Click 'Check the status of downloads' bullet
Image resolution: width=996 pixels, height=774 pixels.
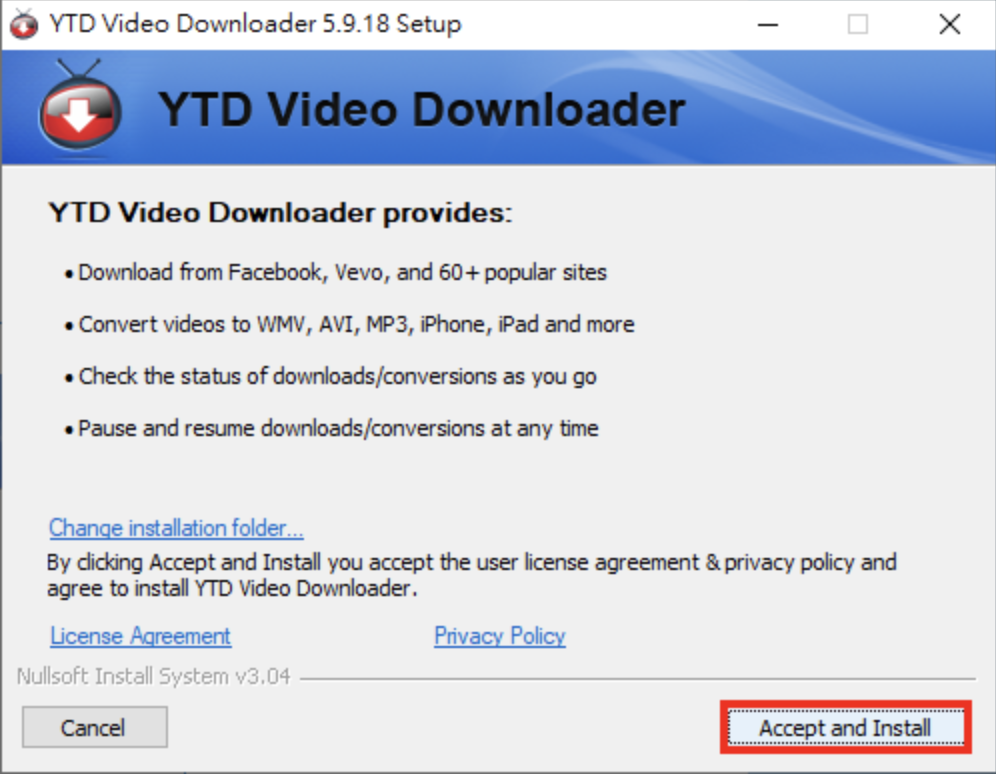coord(337,377)
